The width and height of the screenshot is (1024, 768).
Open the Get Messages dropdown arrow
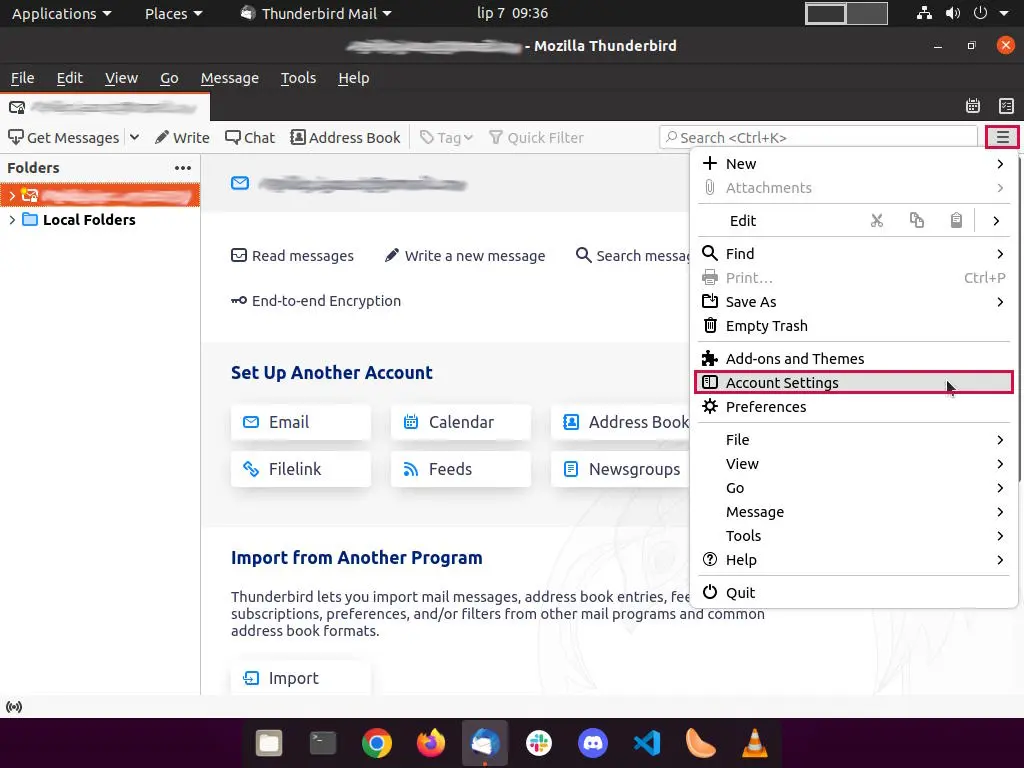[135, 138]
